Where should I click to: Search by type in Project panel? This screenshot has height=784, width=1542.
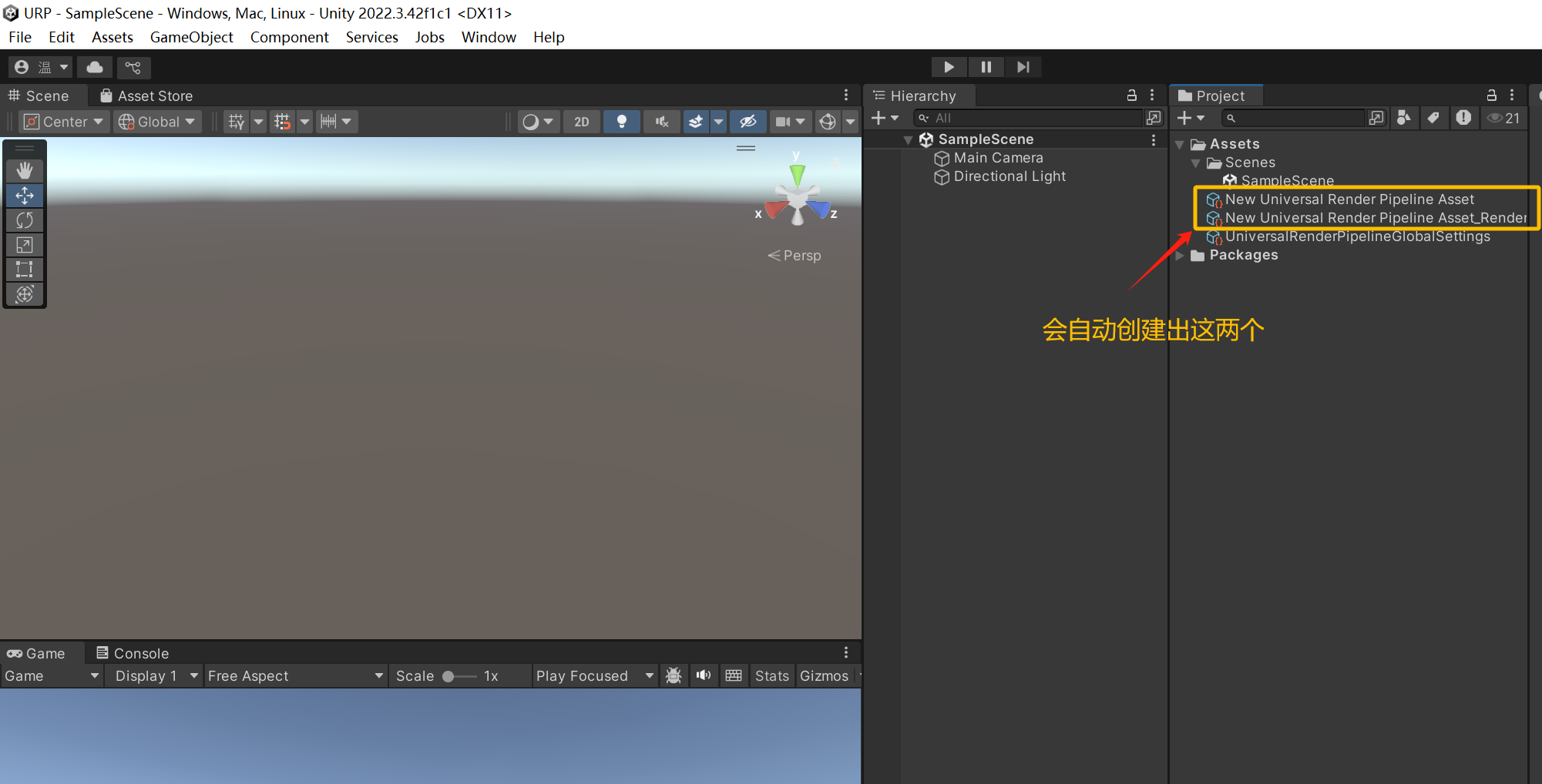1404,118
